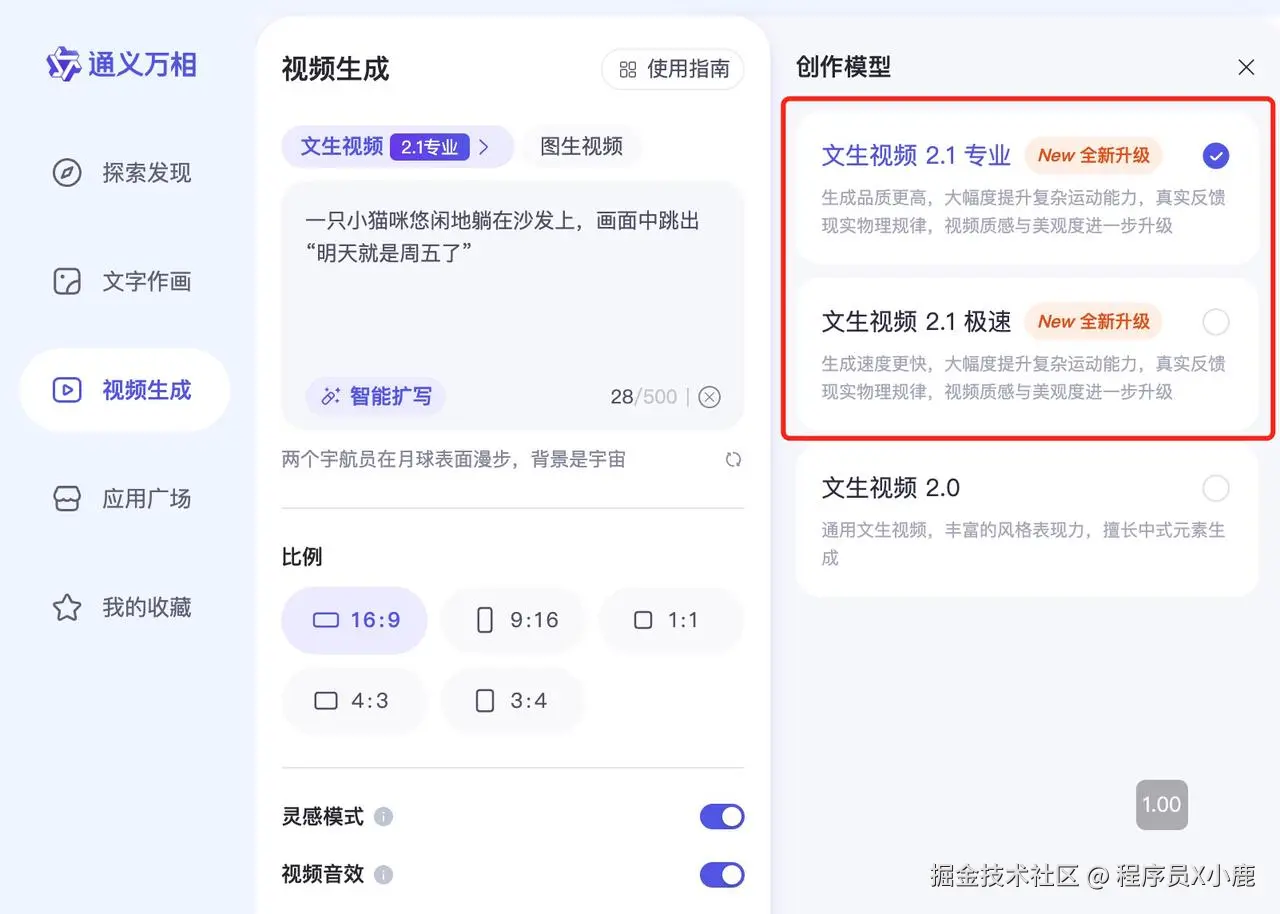Image resolution: width=1280 pixels, height=914 pixels.
Task: Toggle the 灵感模式 switch
Action: point(722,817)
